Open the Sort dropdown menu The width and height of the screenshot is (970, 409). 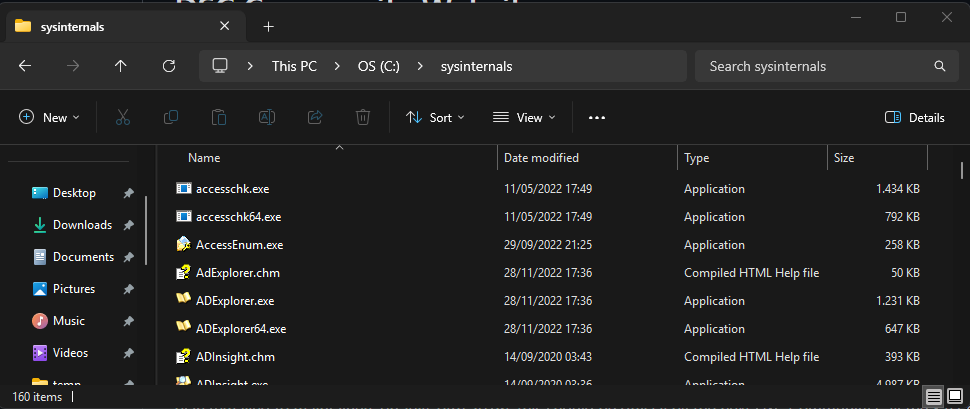click(x=435, y=118)
